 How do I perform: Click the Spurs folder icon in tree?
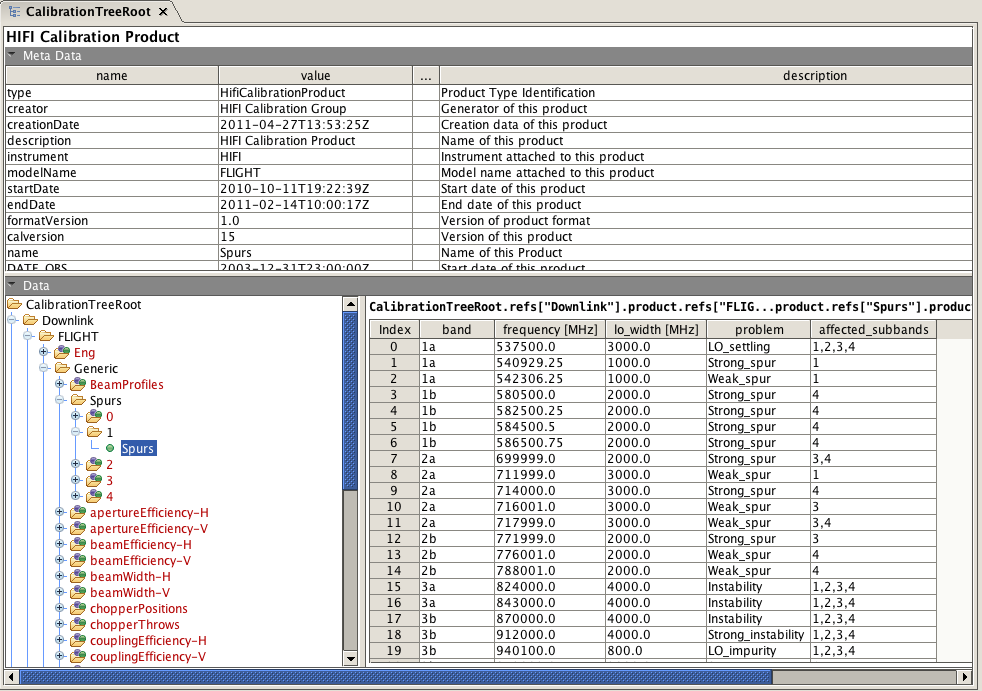(78, 400)
